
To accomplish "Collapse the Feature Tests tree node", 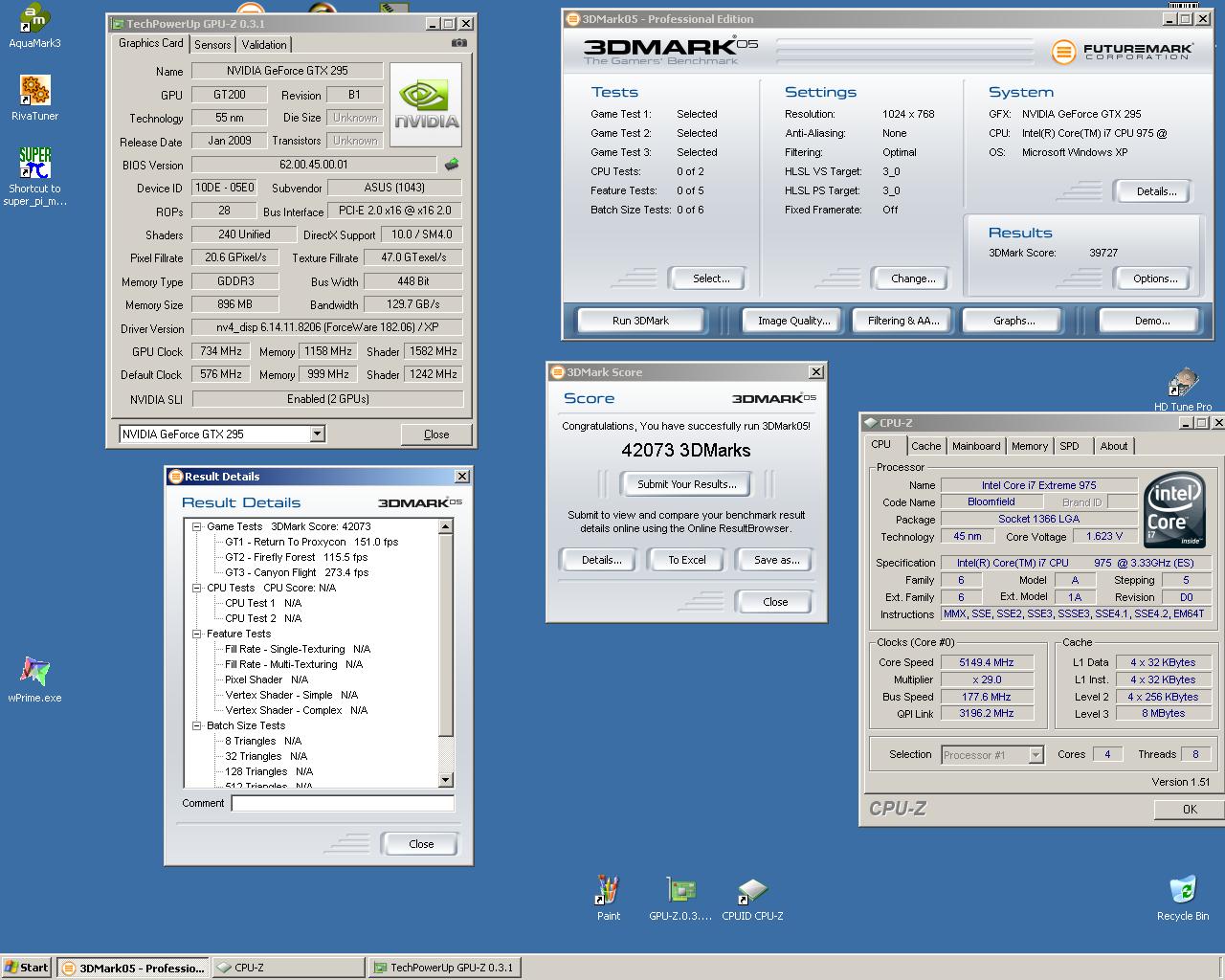I will [197, 634].
